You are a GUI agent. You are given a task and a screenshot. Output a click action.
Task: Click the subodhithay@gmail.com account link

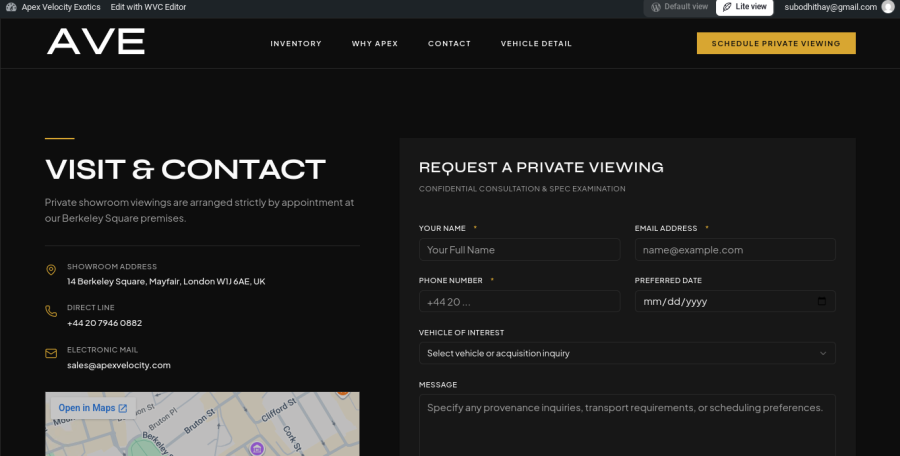click(x=831, y=7)
